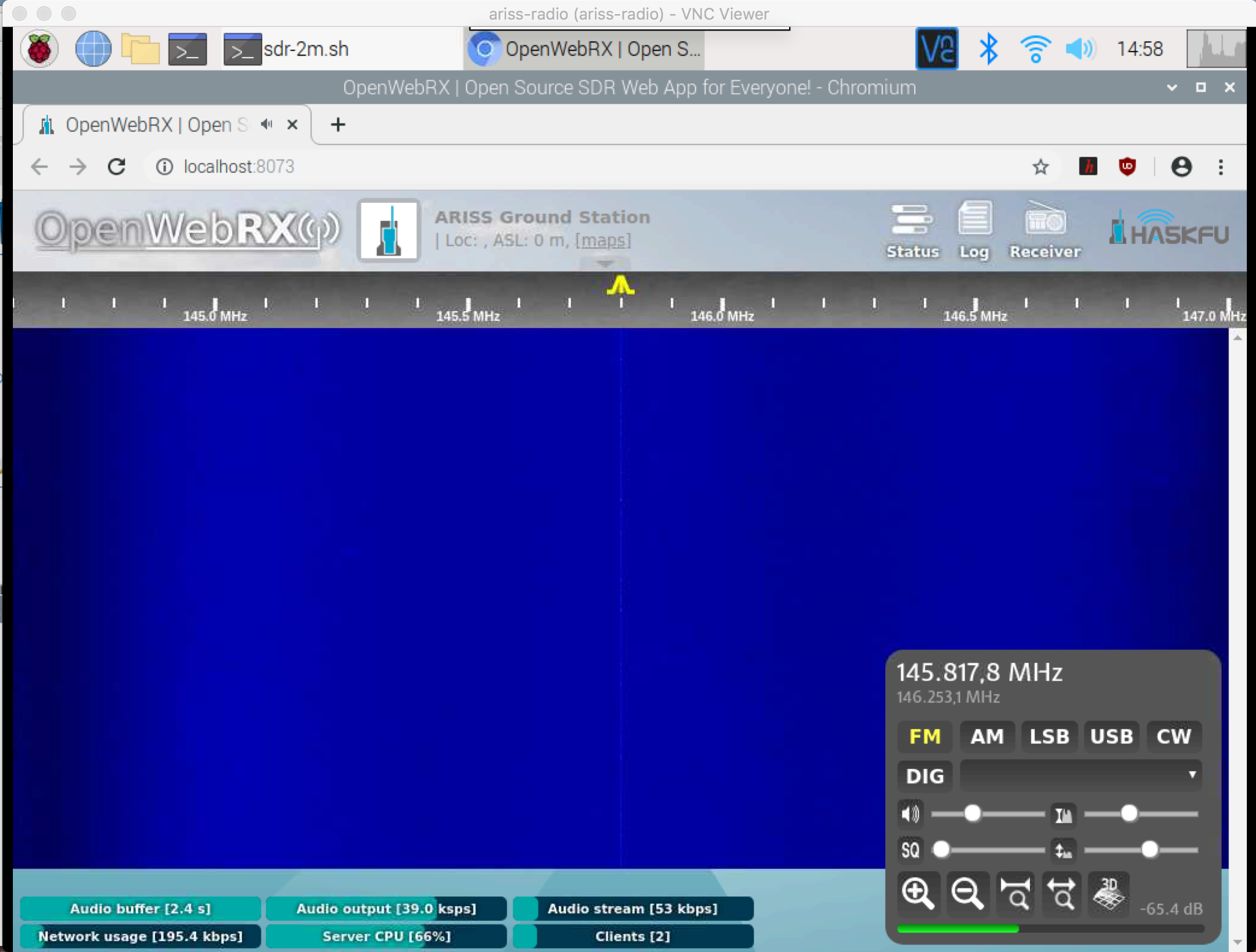Adjust the waterfall max level slider

coord(1141,814)
